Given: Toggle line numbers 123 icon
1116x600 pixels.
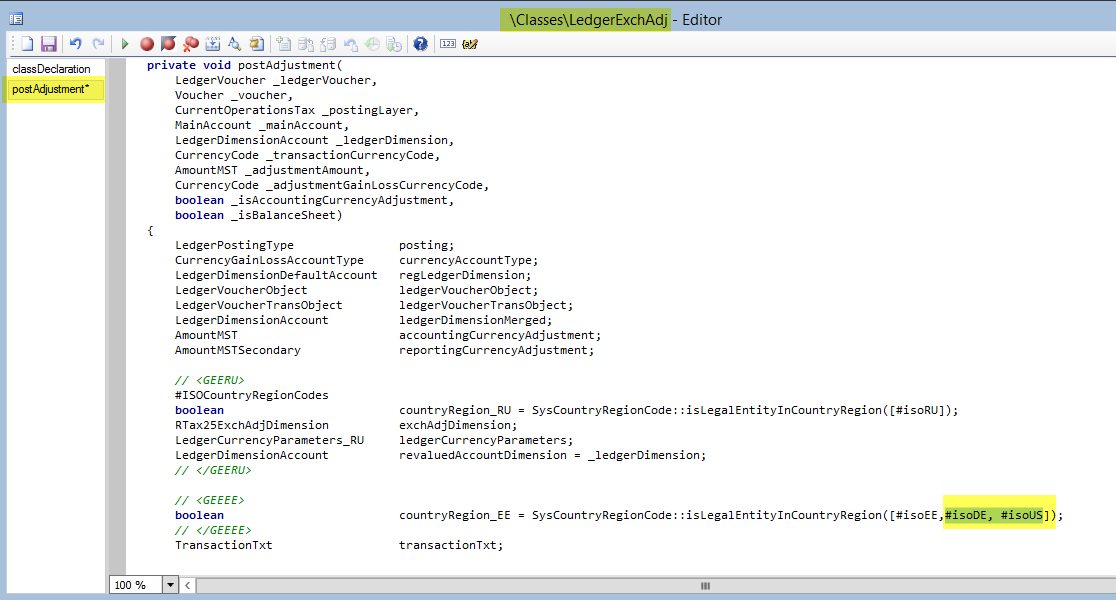Looking at the screenshot, I should [x=447, y=44].
